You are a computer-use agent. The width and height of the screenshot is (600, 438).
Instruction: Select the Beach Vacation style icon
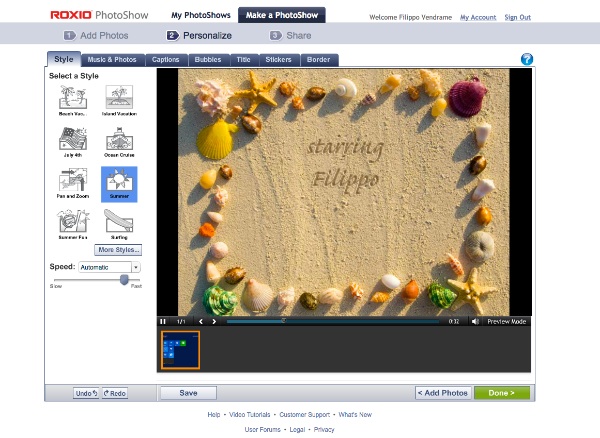[x=73, y=97]
